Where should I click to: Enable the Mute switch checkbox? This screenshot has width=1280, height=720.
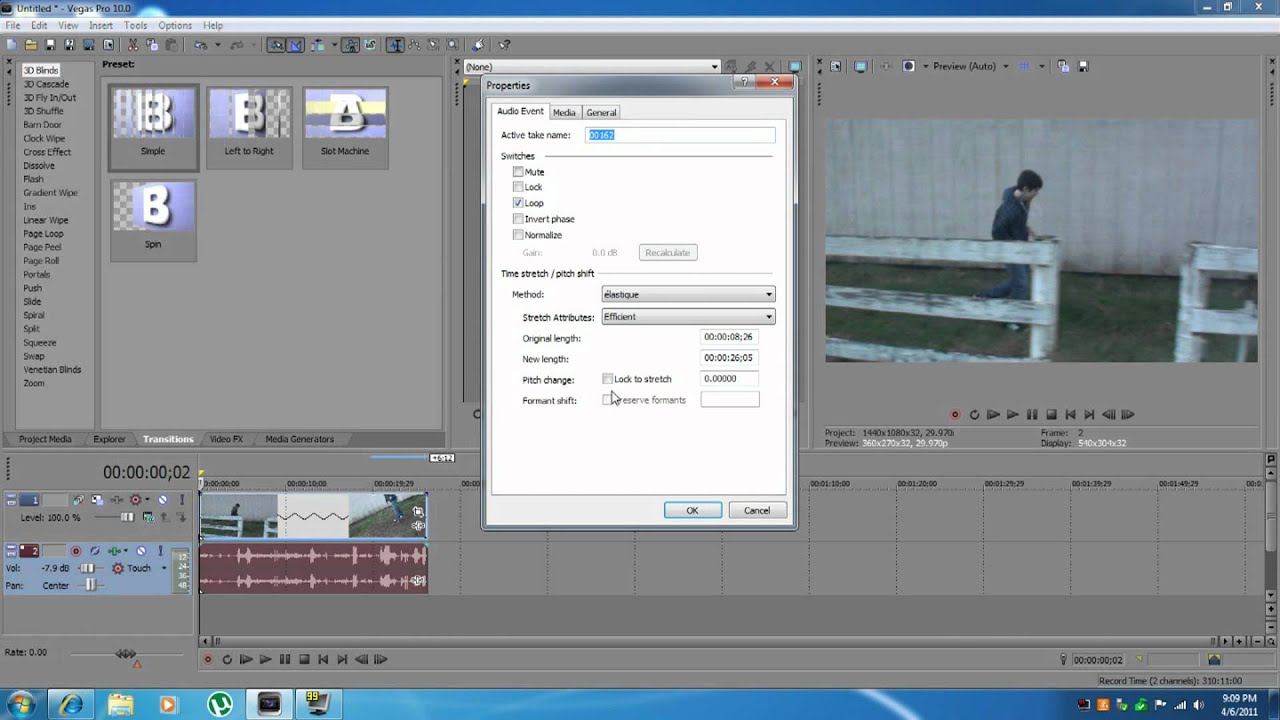pyautogui.click(x=518, y=172)
